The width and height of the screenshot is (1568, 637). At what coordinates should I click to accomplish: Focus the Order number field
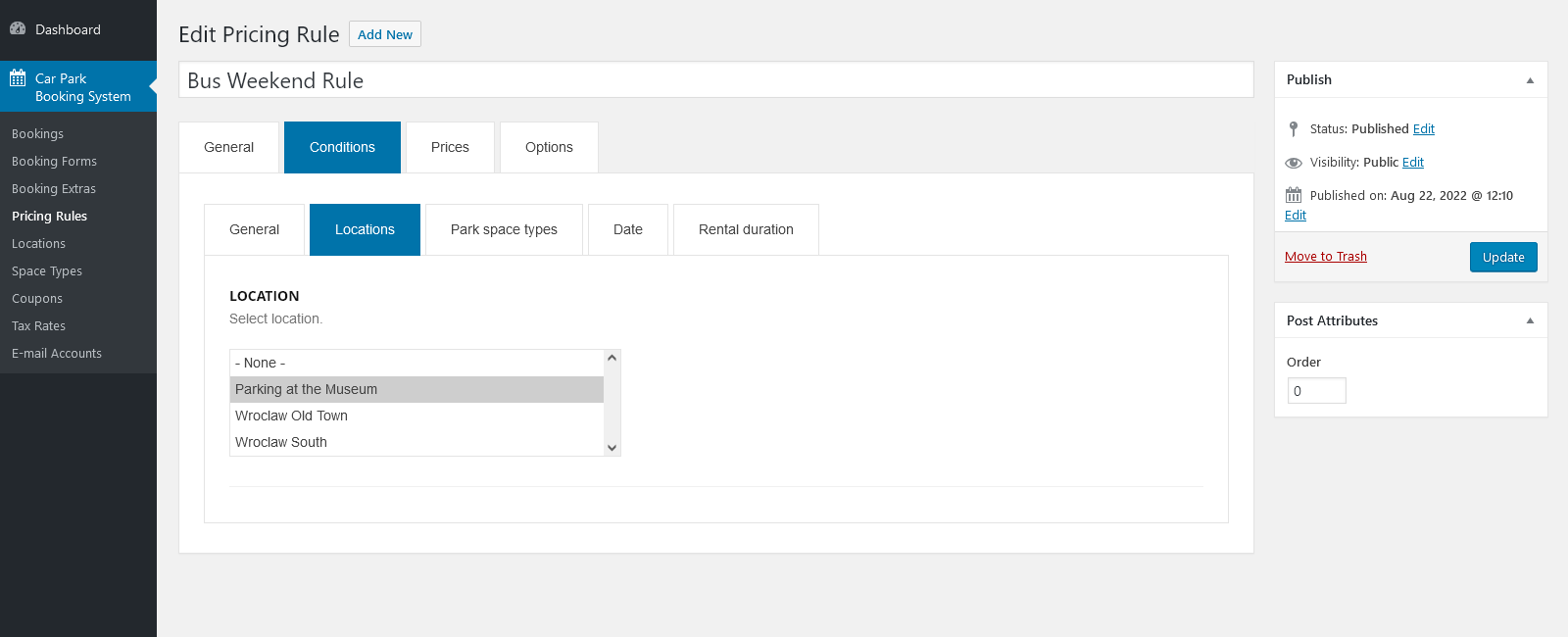click(1316, 391)
